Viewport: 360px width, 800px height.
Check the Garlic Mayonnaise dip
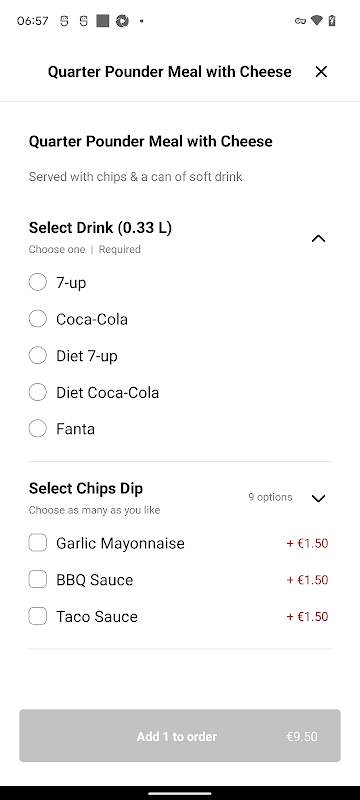tap(38, 543)
